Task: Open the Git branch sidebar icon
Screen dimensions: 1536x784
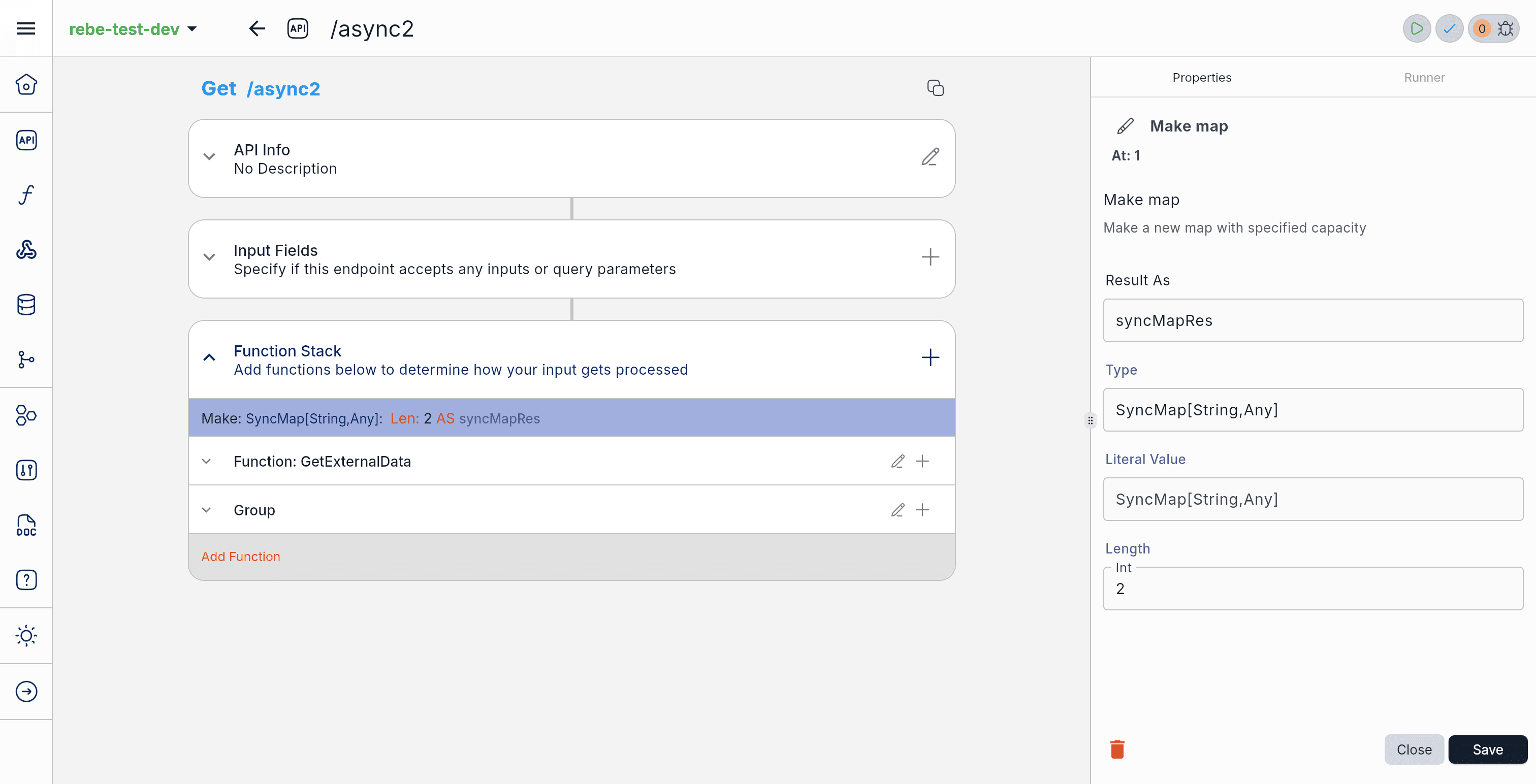Action: 26,360
